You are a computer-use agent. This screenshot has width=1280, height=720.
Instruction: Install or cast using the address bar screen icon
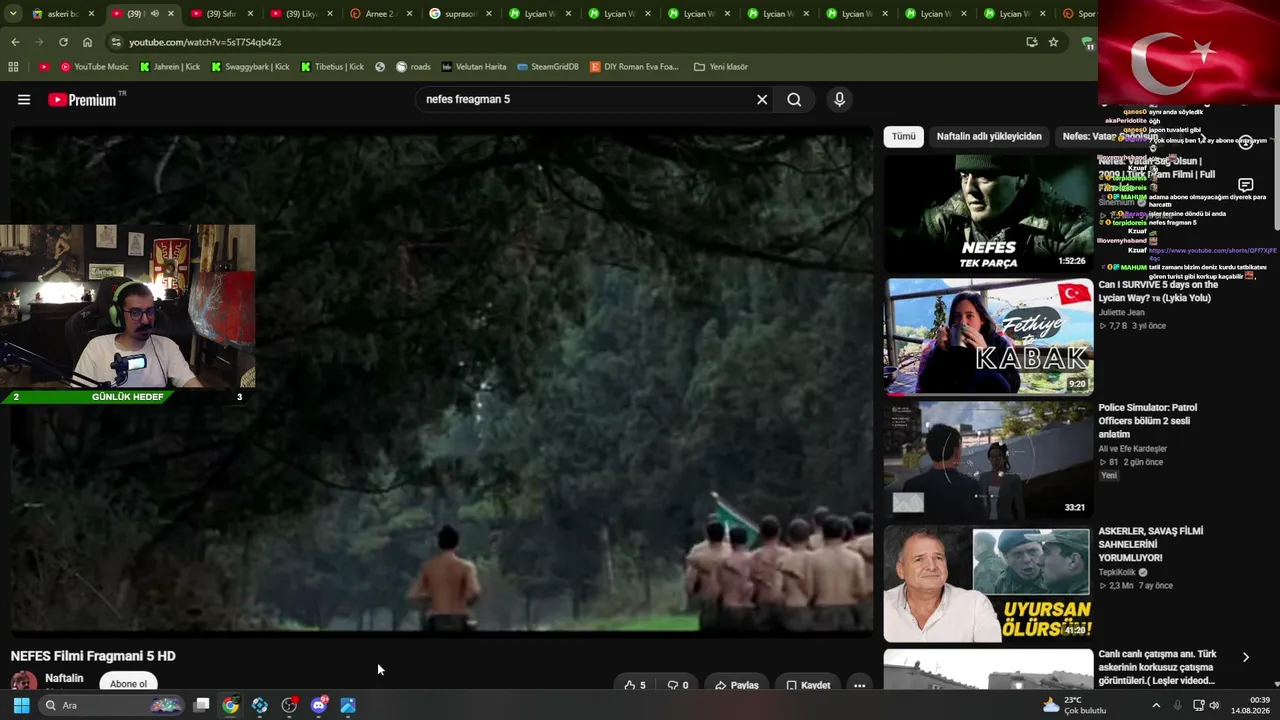[x=1031, y=42]
